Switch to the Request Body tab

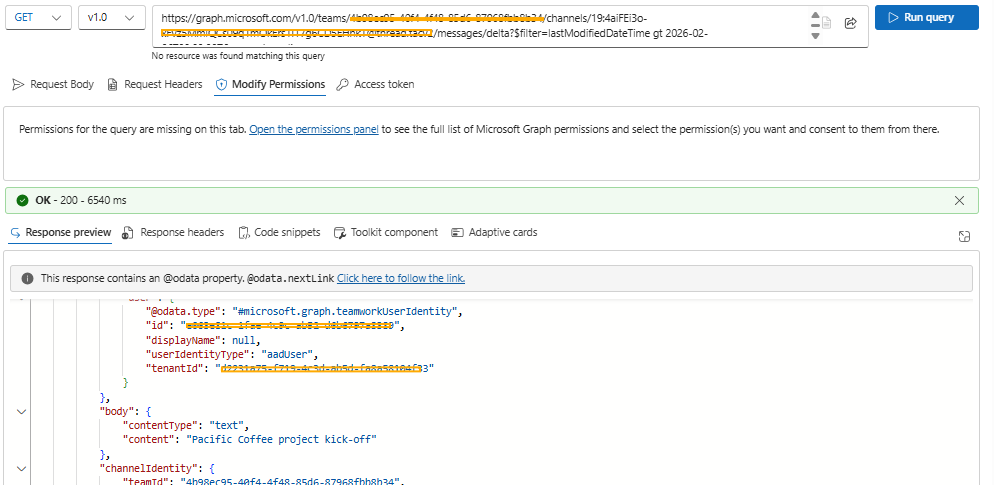click(x=53, y=84)
